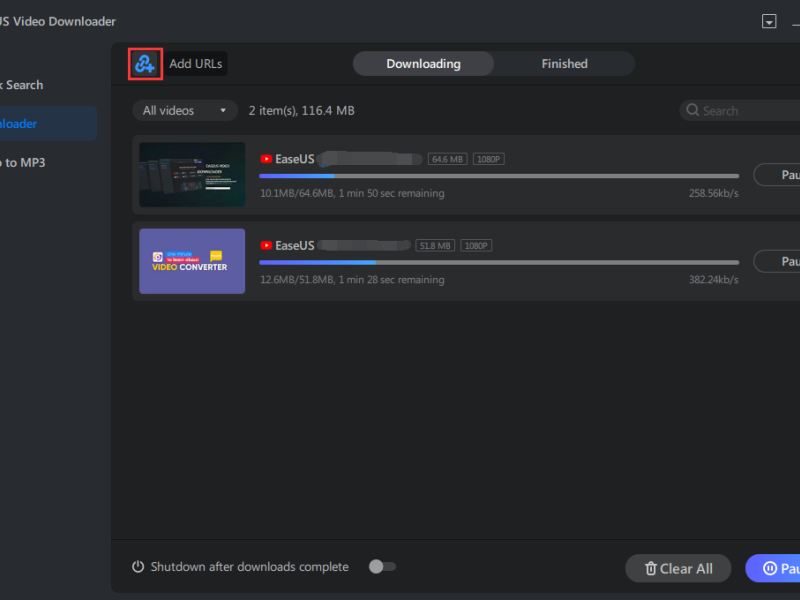Open the Video Converter thumbnail
This screenshot has width=800, height=600.
[x=192, y=261]
